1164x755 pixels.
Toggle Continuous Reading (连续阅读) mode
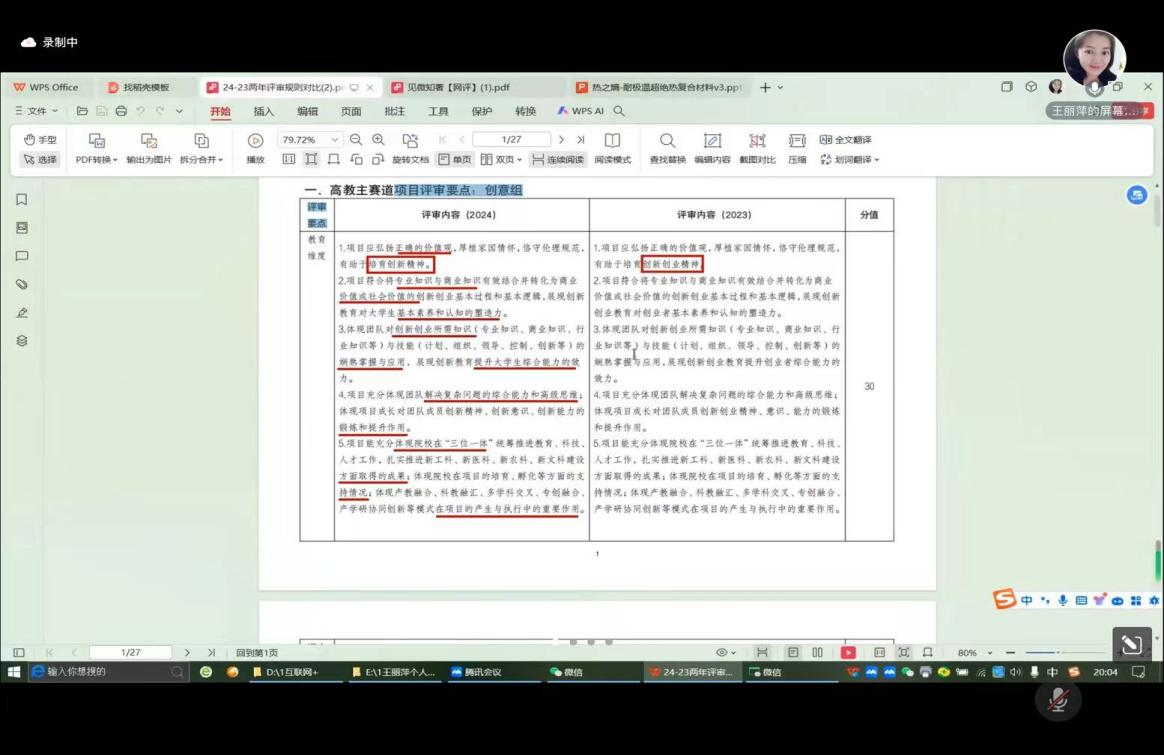tap(558, 160)
